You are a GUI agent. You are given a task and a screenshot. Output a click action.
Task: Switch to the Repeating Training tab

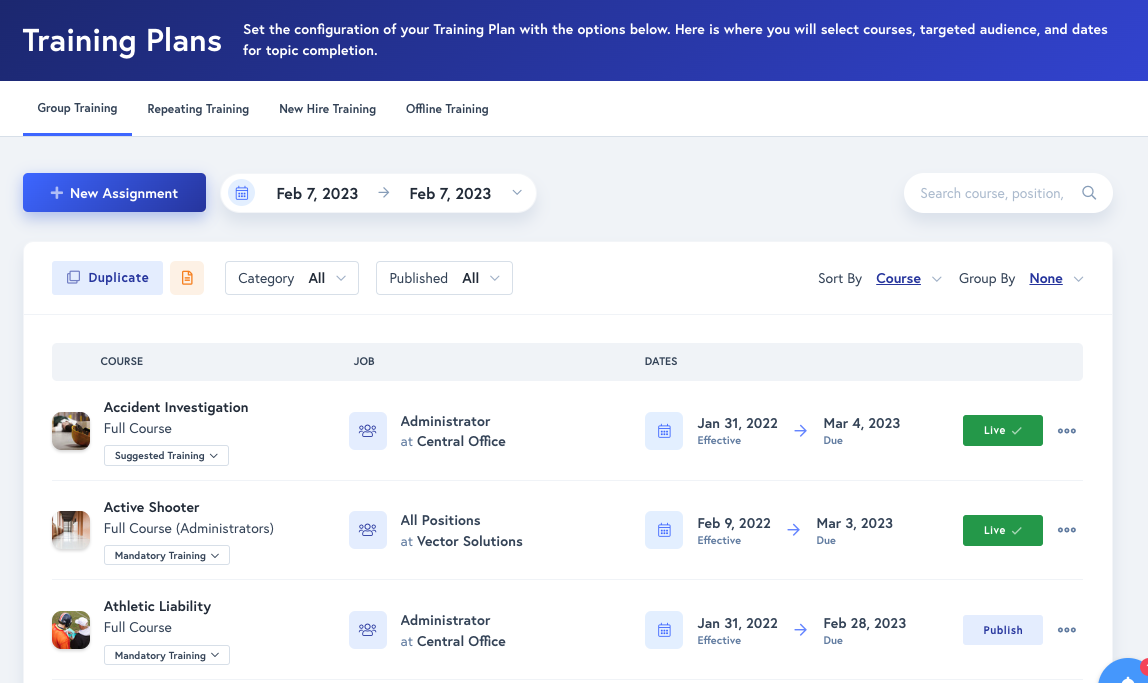pos(198,109)
